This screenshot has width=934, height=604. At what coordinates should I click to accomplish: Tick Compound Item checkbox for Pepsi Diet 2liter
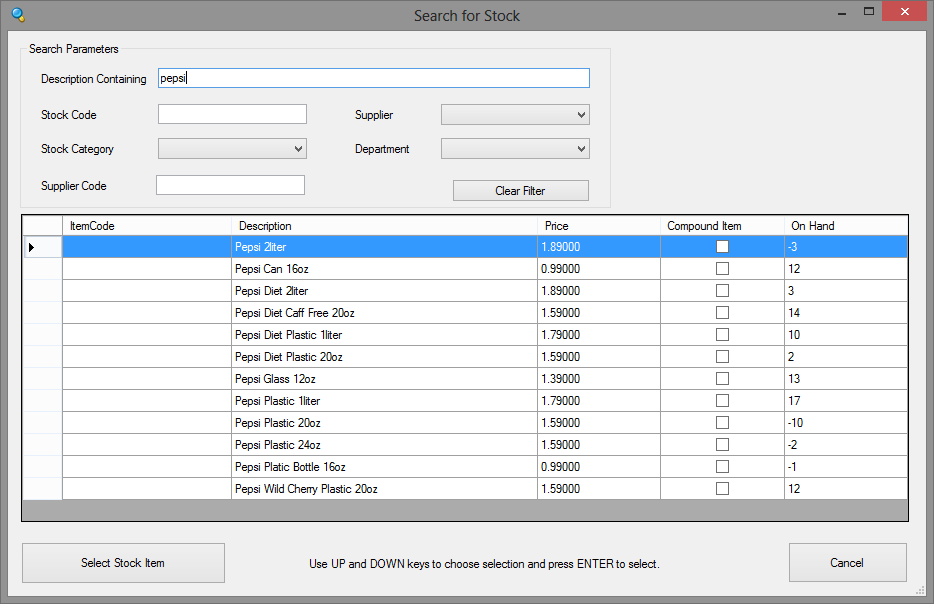722,291
